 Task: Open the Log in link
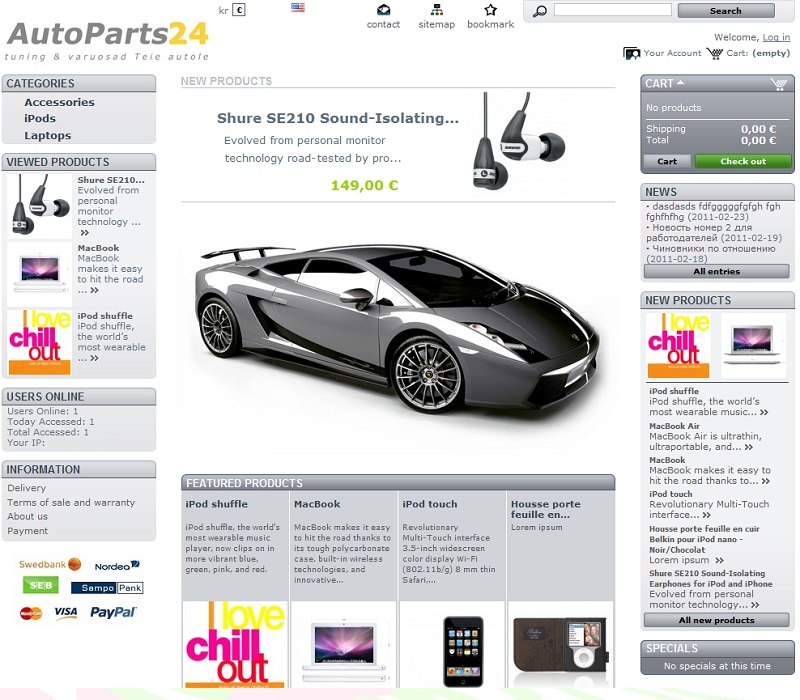point(776,37)
